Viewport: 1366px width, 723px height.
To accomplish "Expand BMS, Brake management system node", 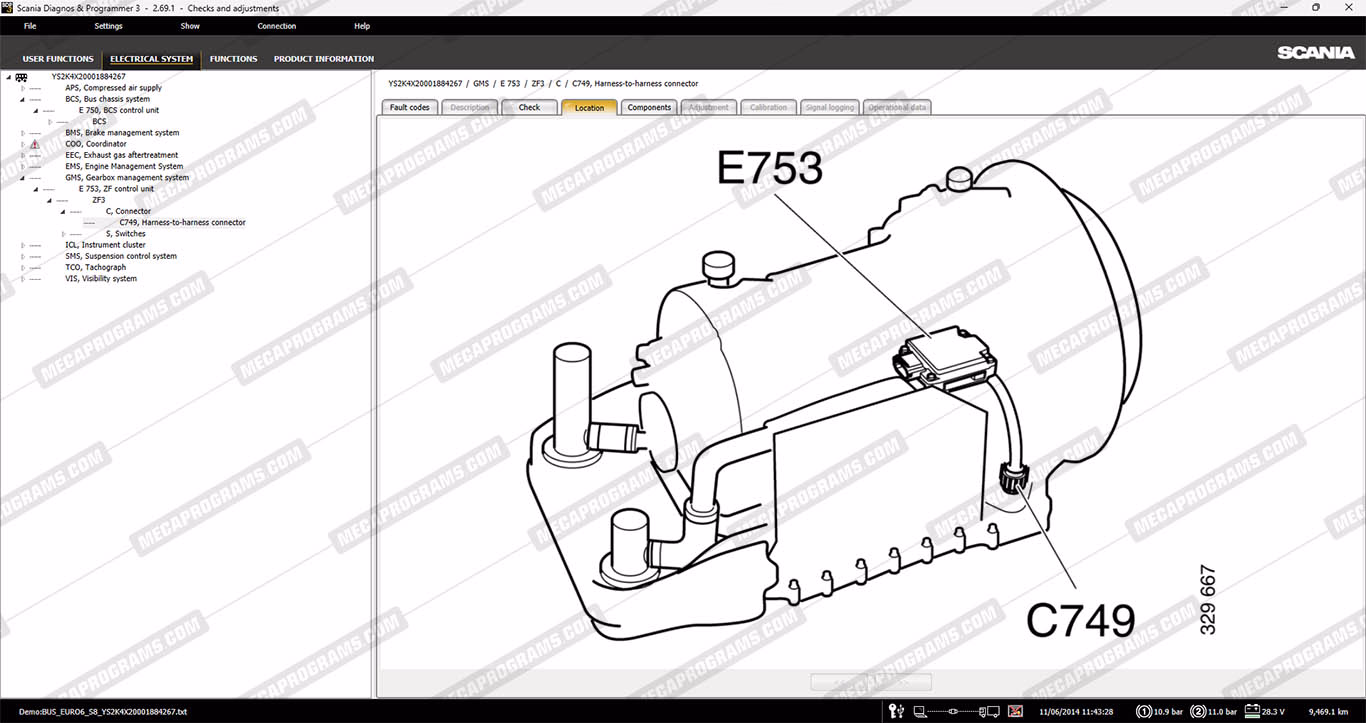I will 22,133.
